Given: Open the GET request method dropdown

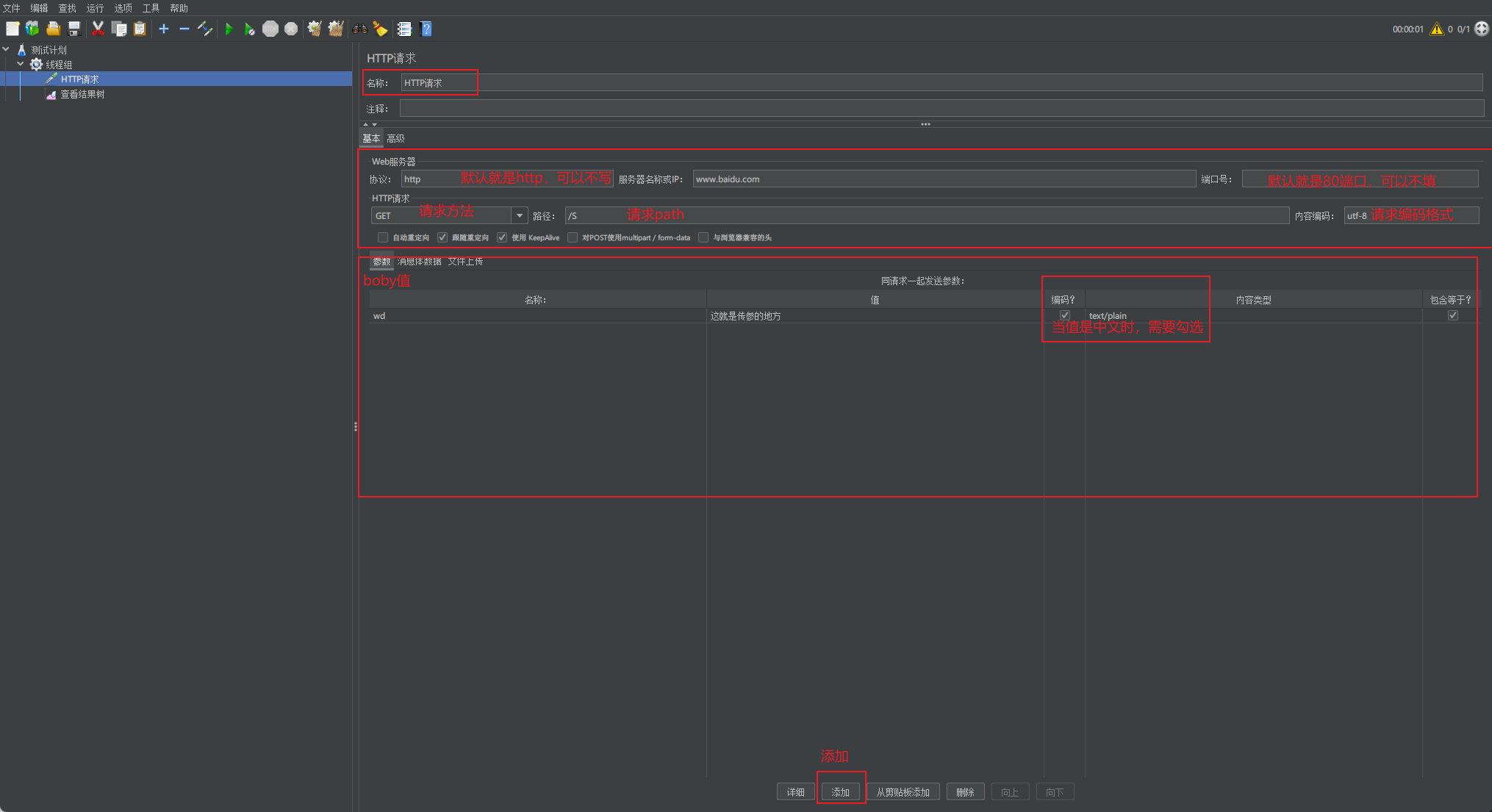Looking at the screenshot, I should click(x=520, y=215).
